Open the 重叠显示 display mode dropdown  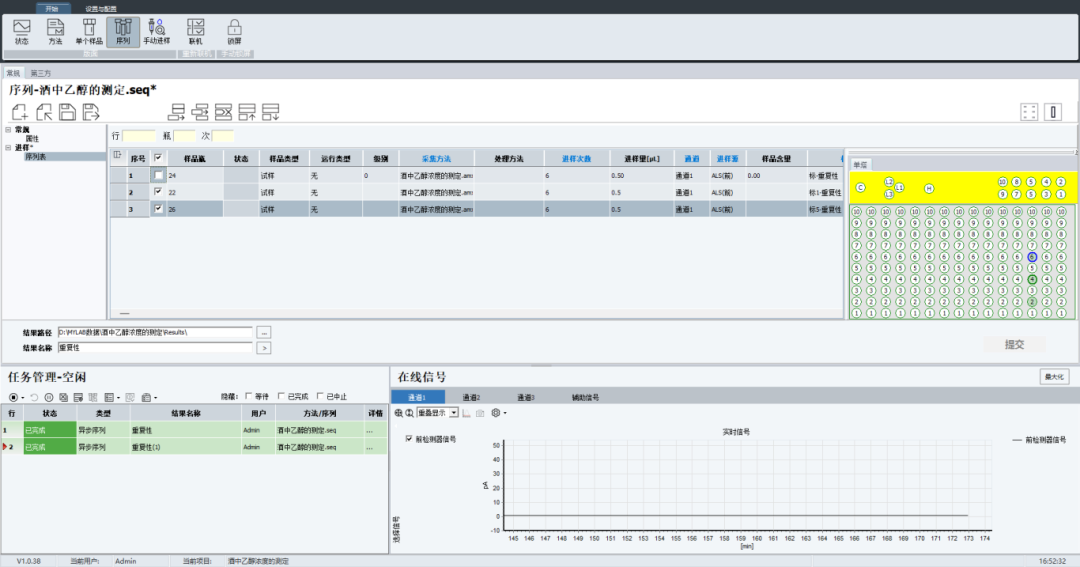454,413
